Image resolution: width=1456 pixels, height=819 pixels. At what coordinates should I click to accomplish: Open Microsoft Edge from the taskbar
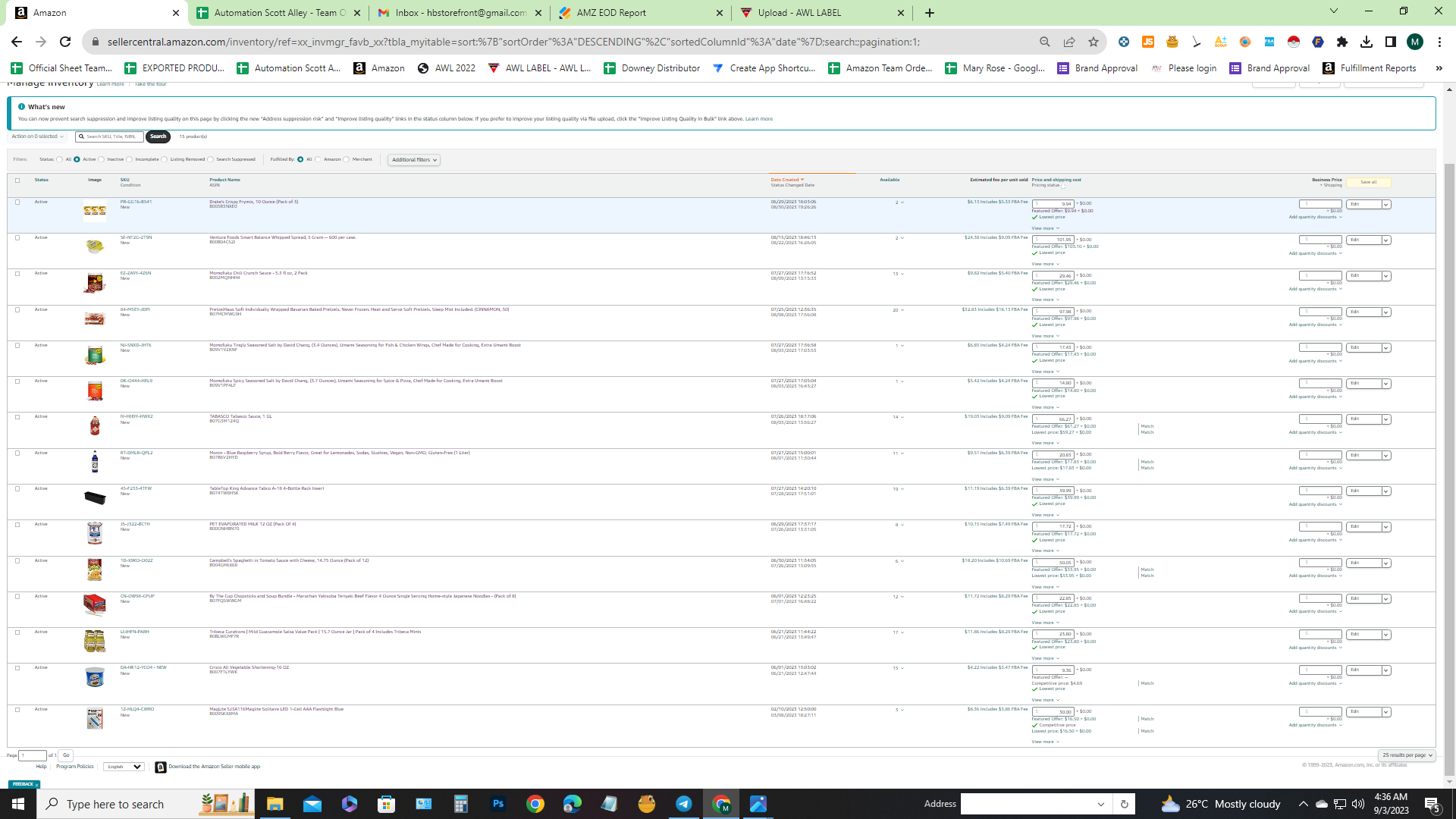[x=573, y=804]
